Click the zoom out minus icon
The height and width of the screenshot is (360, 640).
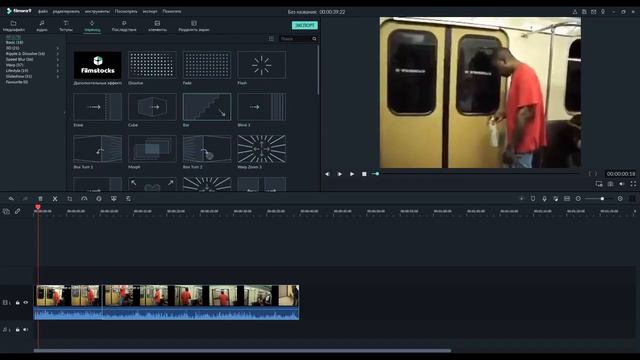578,198
